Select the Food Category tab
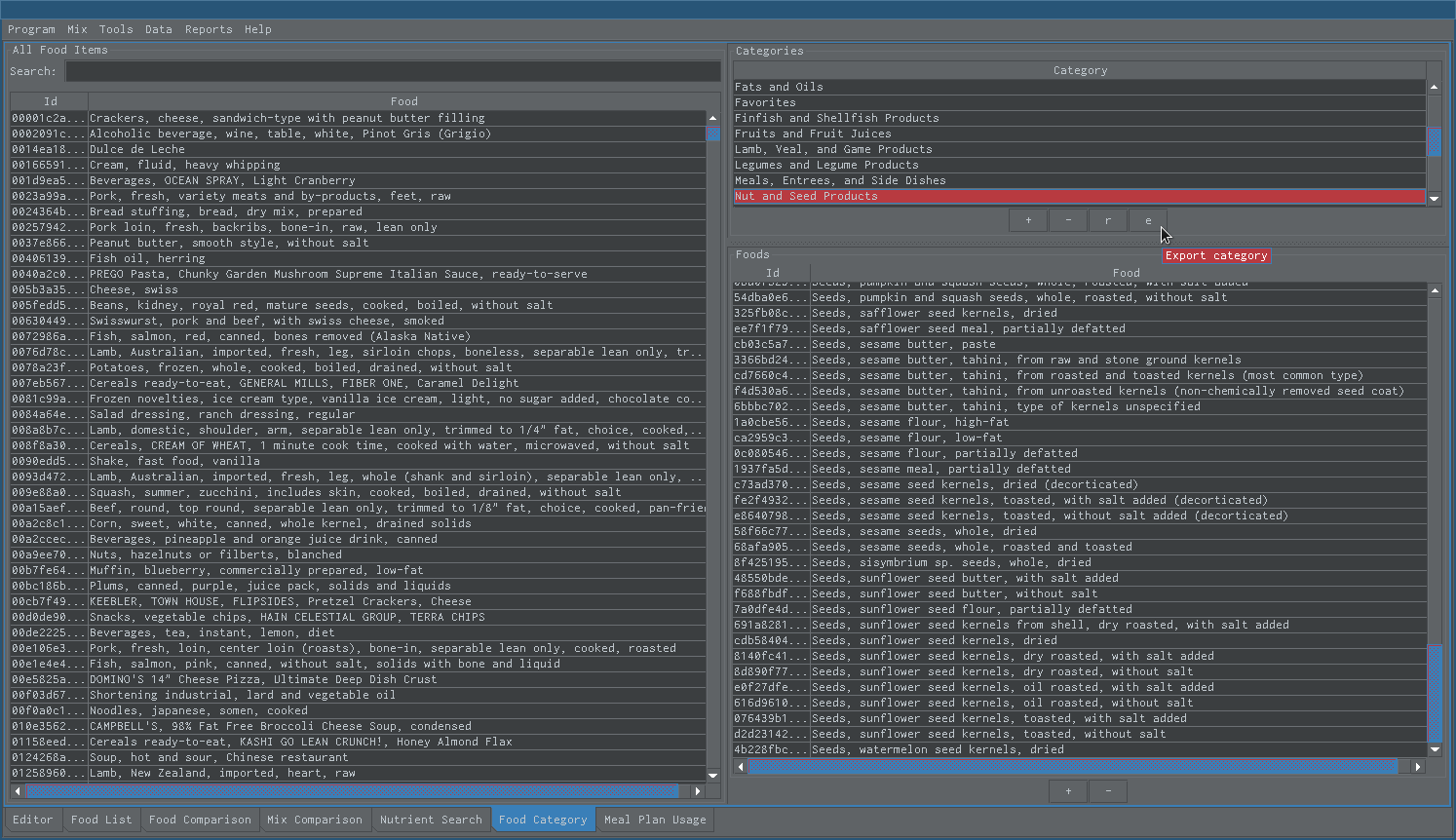This screenshot has width=1456, height=840. [x=543, y=820]
